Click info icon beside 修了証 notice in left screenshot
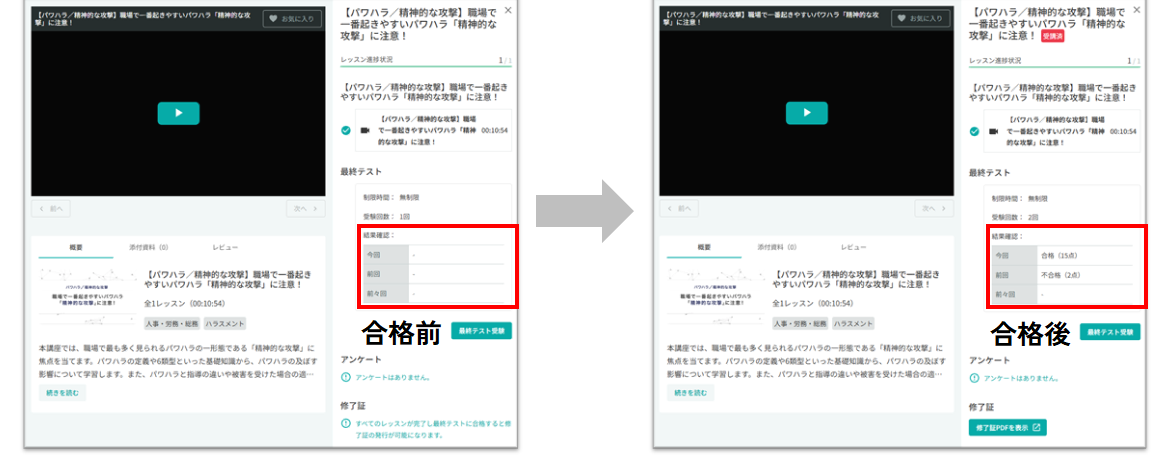Image resolution: width=1174 pixels, height=472 pixels. (346, 424)
